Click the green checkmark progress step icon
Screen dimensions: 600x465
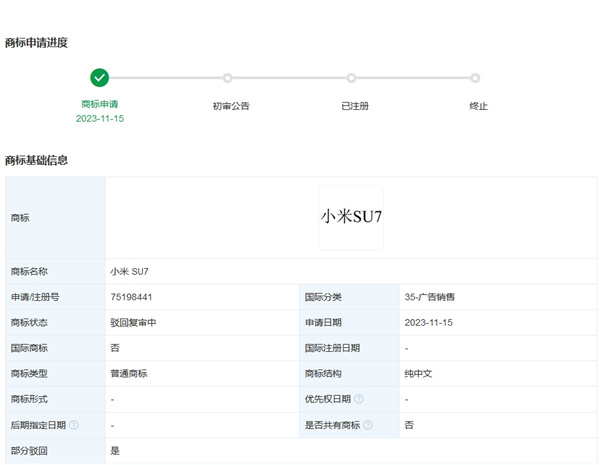(99, 78)
